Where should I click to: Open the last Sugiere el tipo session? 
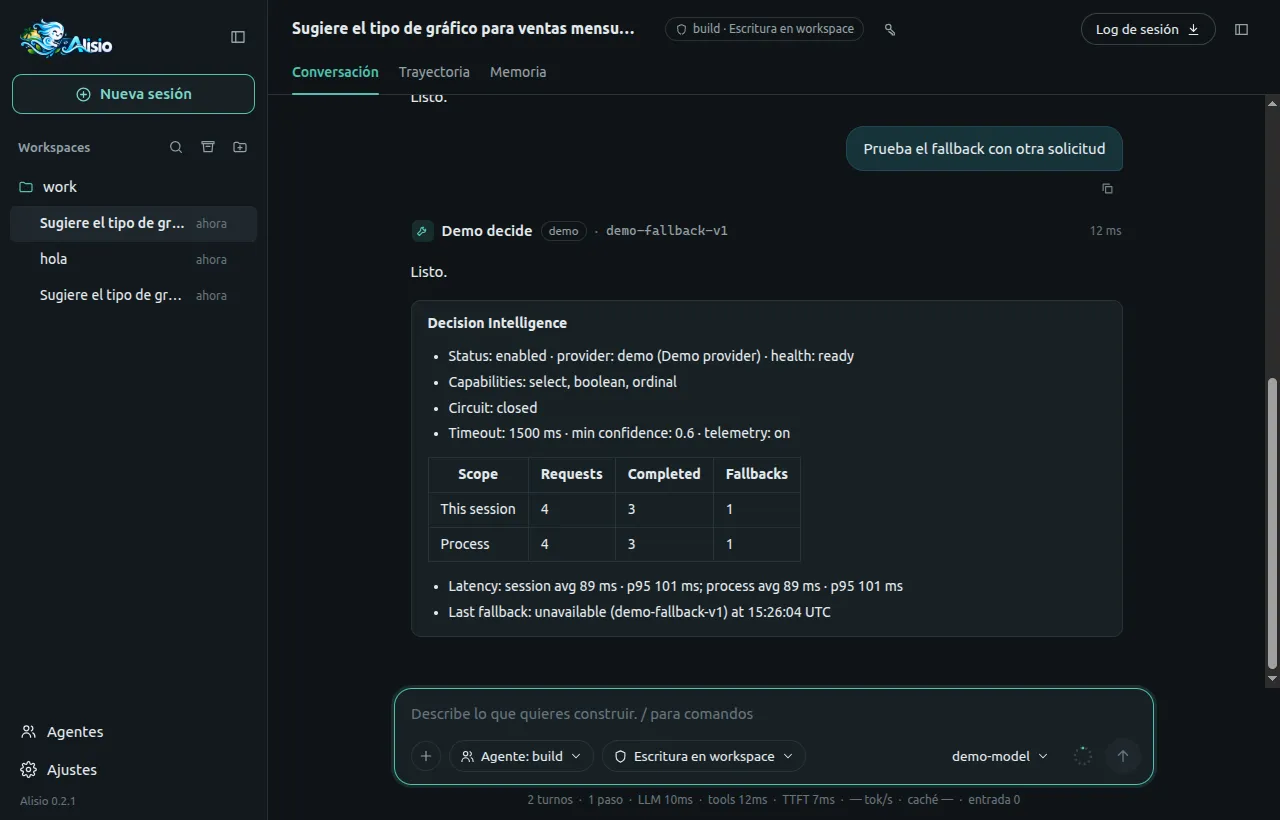point(133,295)
